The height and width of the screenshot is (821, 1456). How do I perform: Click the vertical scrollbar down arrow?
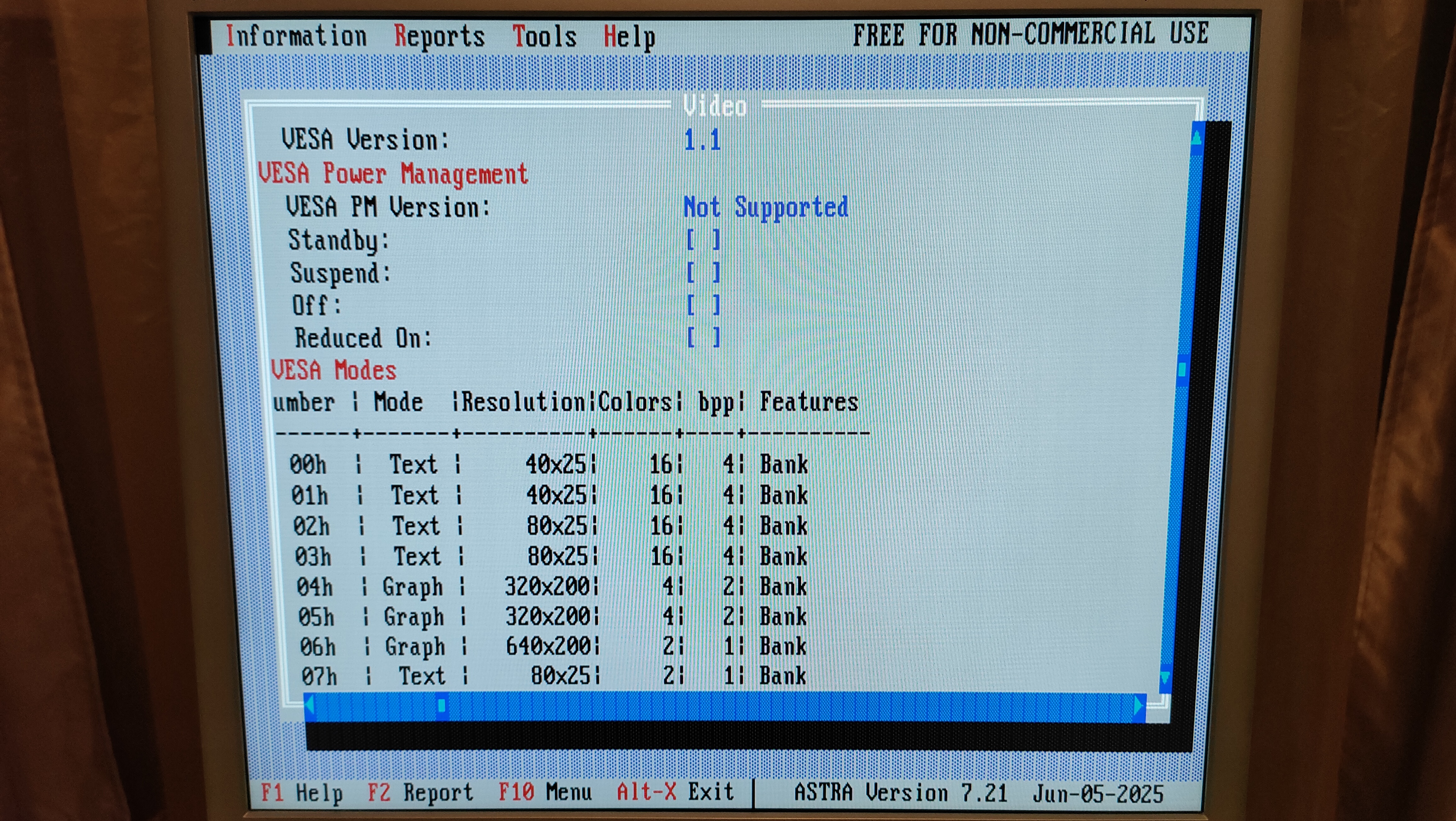(x=1165, y=677)
